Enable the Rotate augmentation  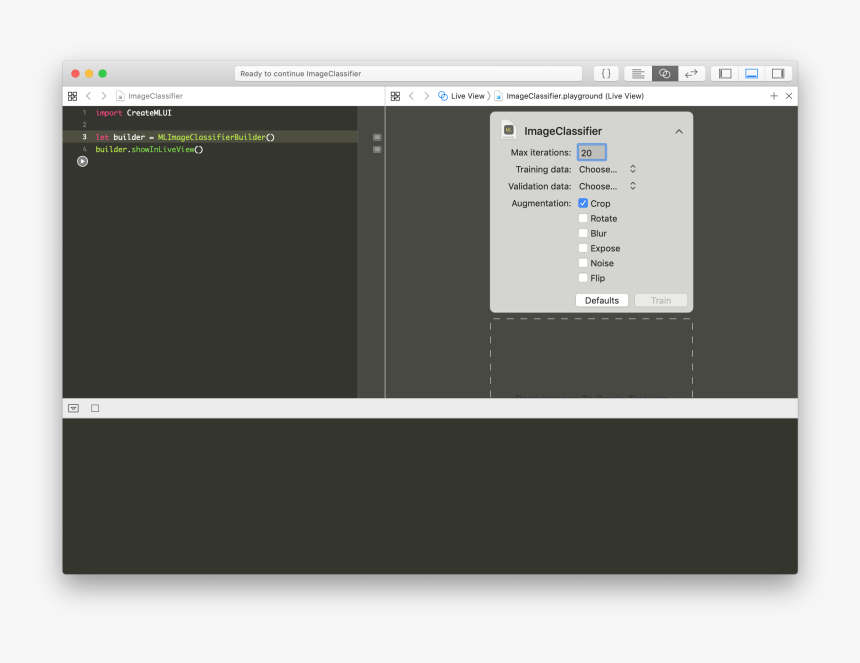tap(583, 218)
